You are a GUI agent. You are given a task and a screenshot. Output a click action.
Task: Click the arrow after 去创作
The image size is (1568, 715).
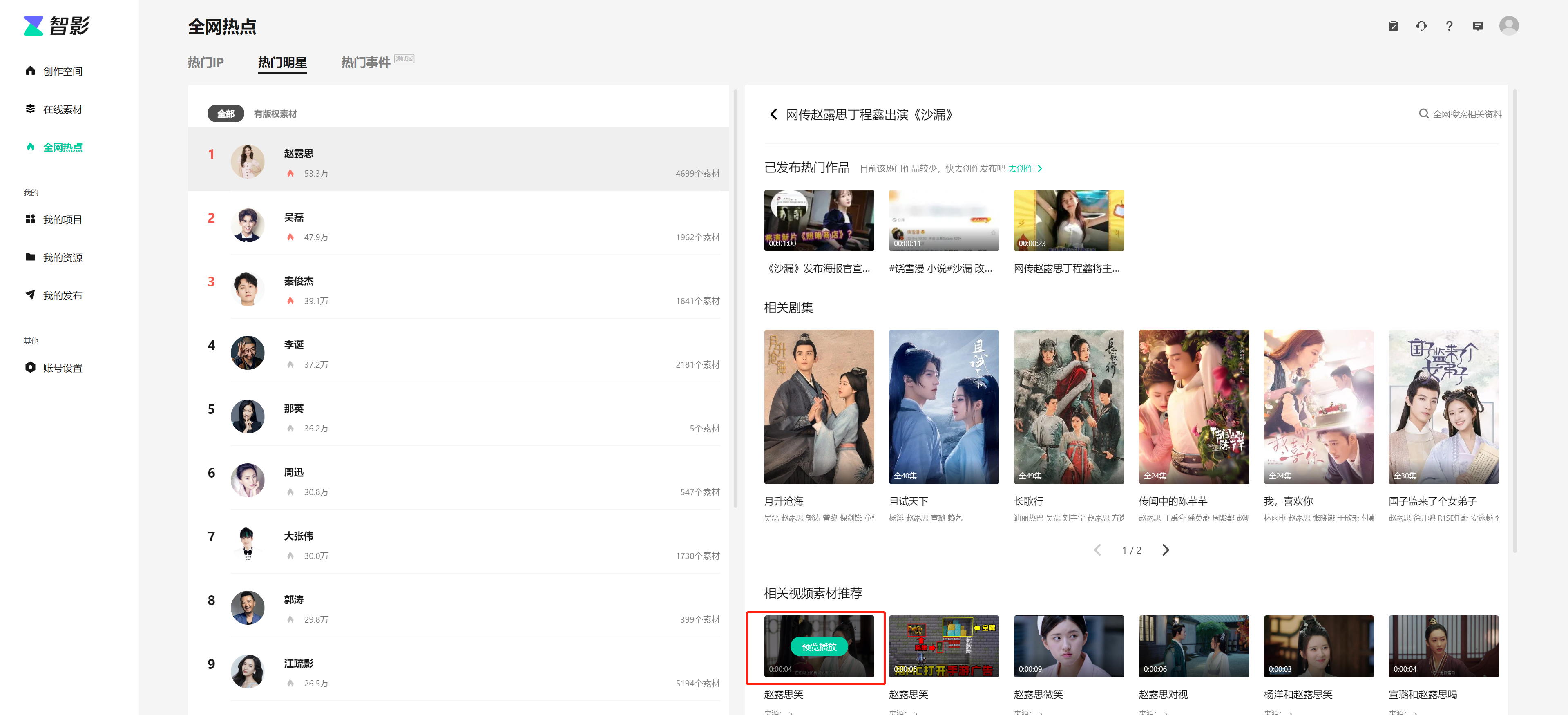[x=1040, y=169]
